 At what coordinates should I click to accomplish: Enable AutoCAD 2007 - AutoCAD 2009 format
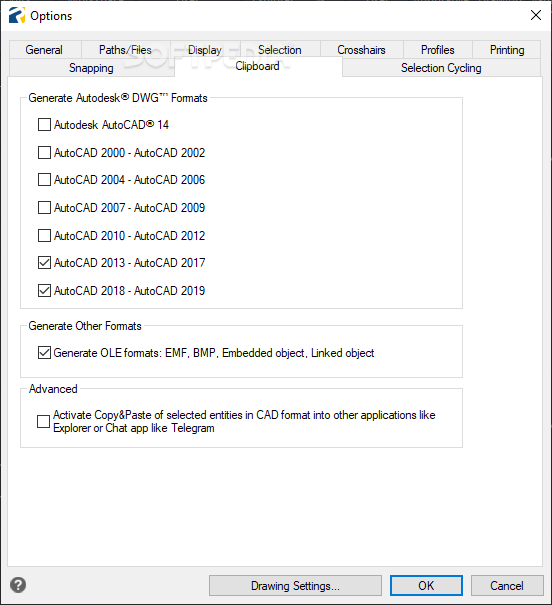(44, 208)
